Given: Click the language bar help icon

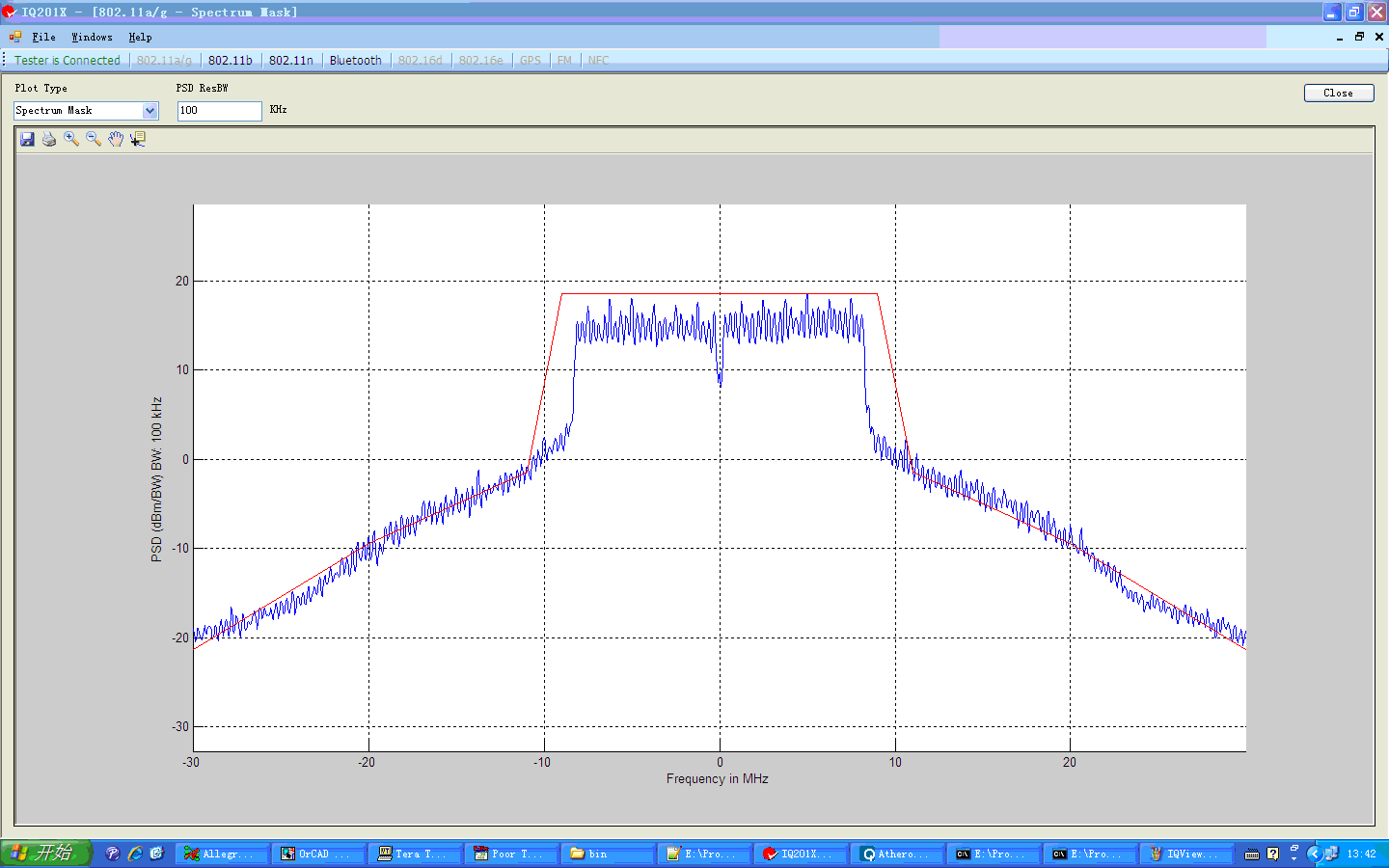Looking at the screenshot, I should pos(1273,854).
